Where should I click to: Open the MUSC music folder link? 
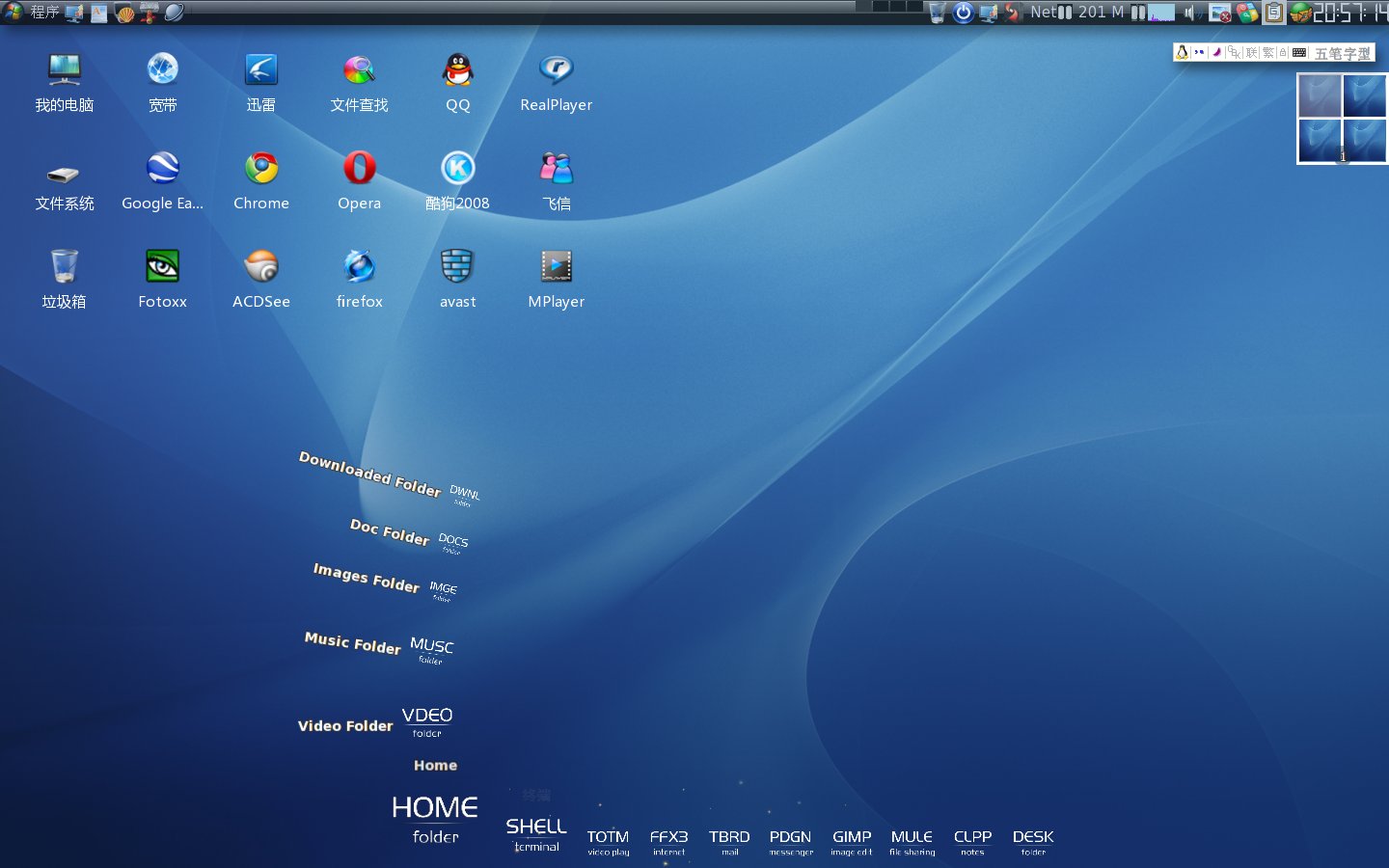click(431, 649)
